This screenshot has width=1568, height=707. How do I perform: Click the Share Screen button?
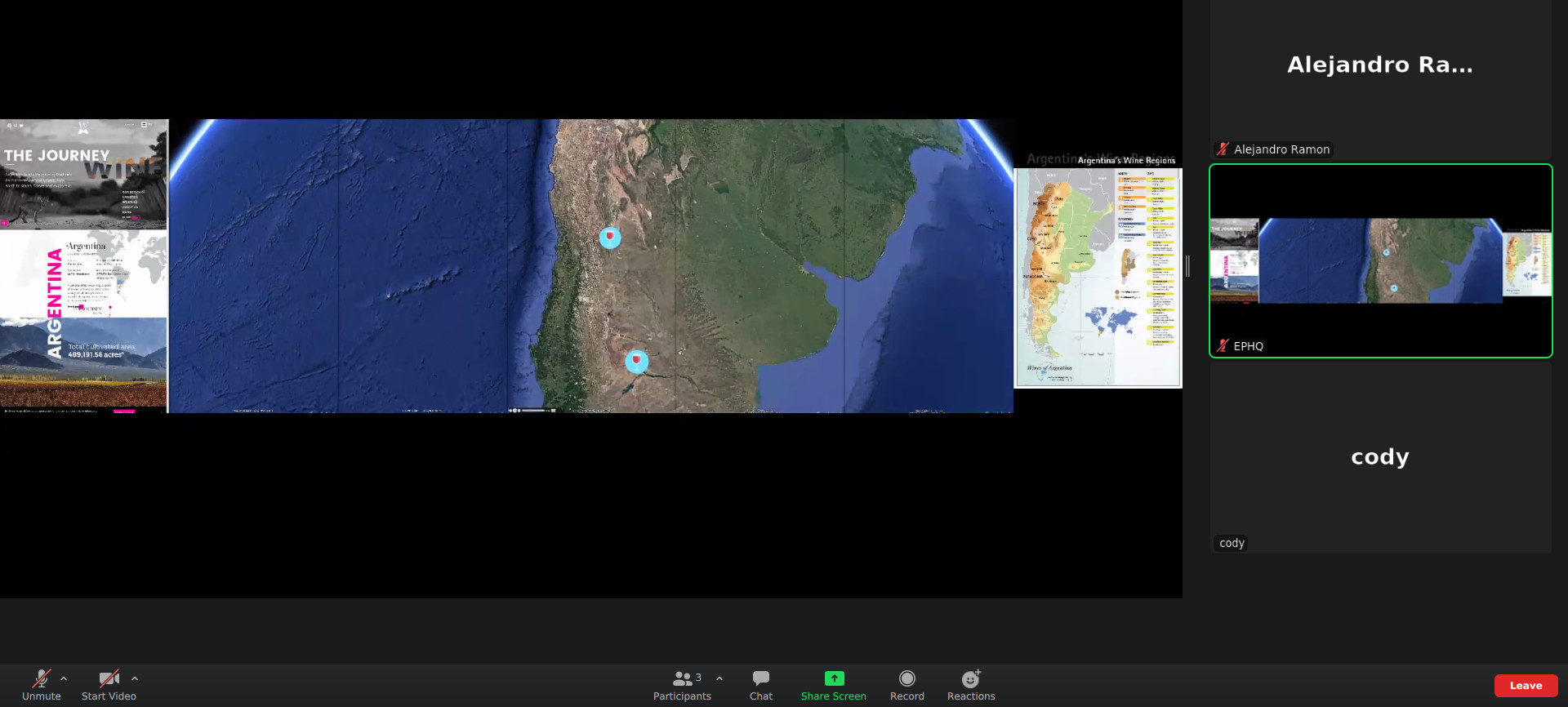point(834,685)
